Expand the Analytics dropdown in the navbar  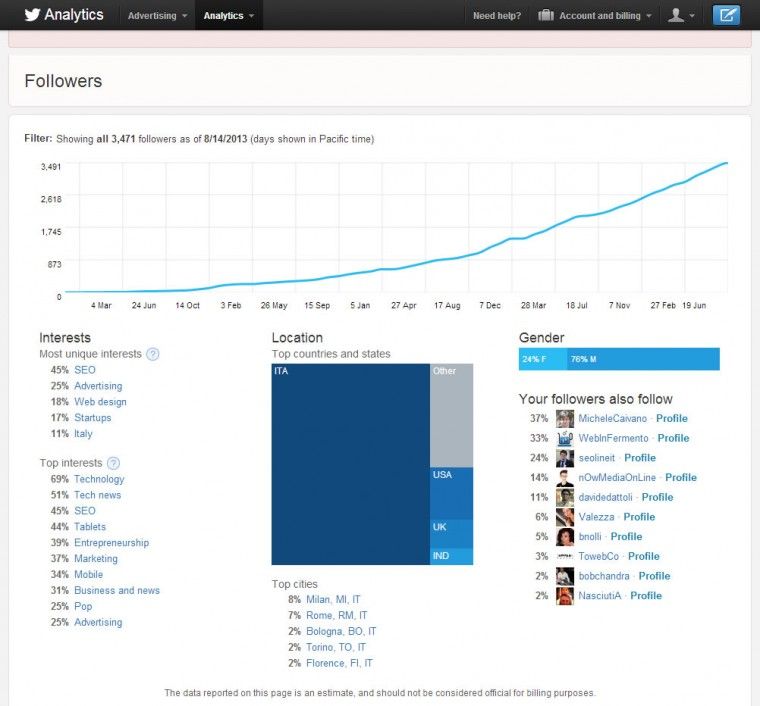click(x=229, y=16)
